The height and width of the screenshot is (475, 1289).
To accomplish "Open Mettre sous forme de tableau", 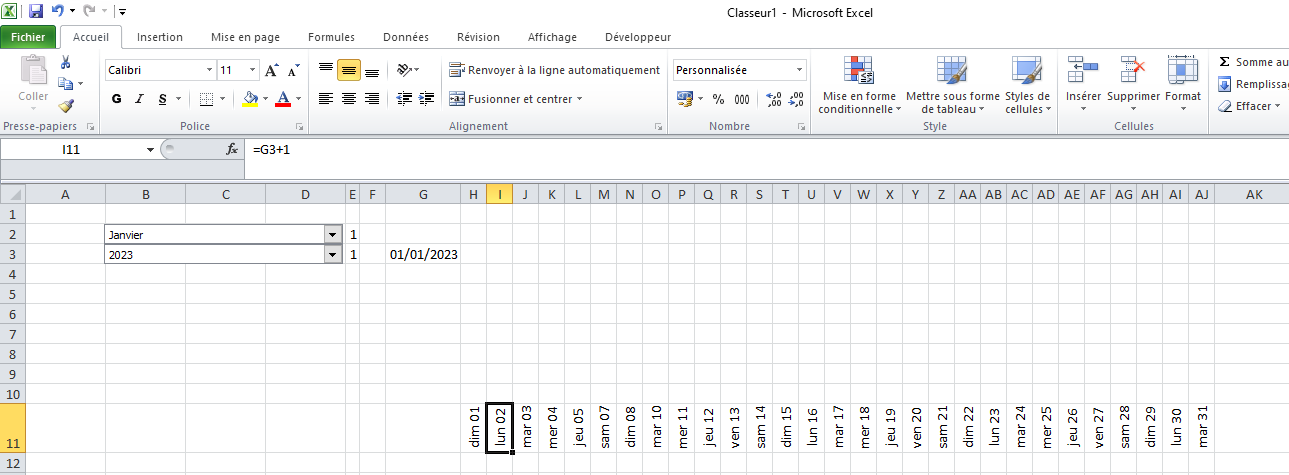I will click(952, 84).
